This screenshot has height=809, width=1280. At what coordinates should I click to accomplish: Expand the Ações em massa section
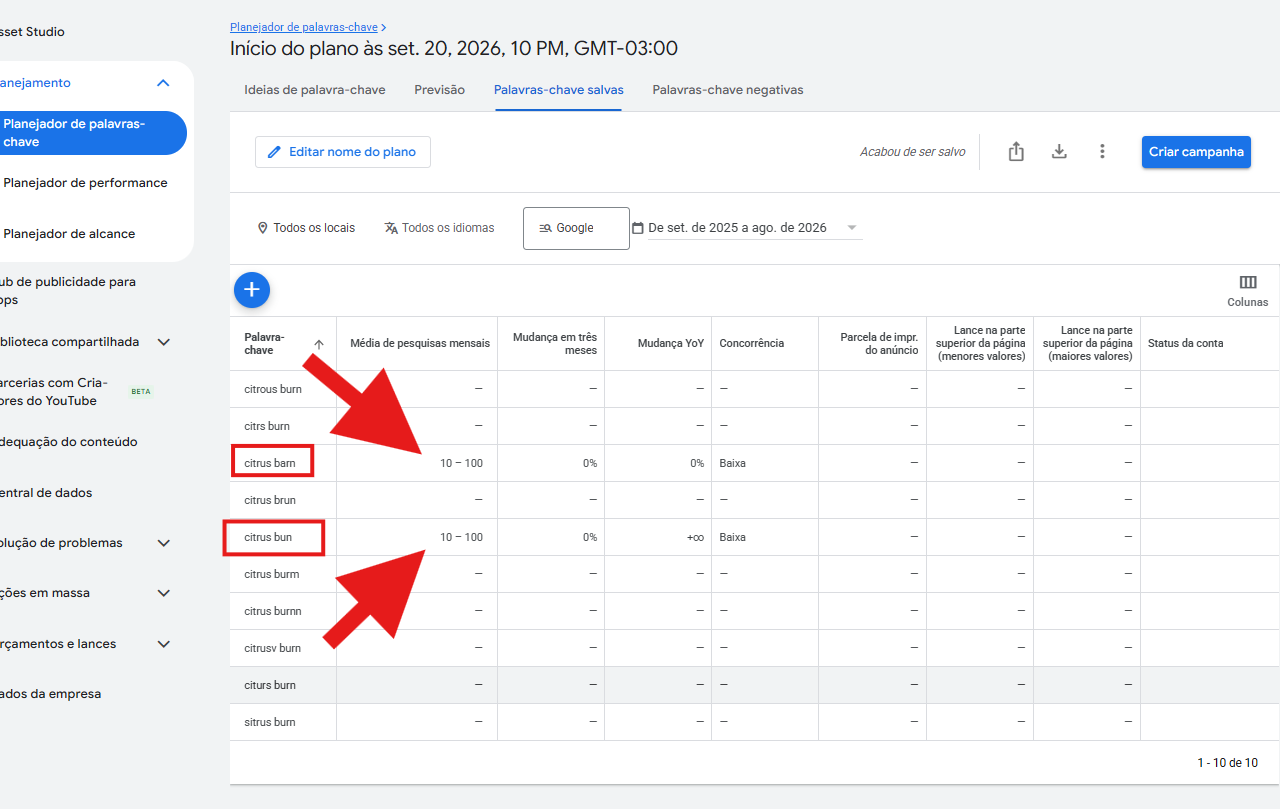(164, 593)
